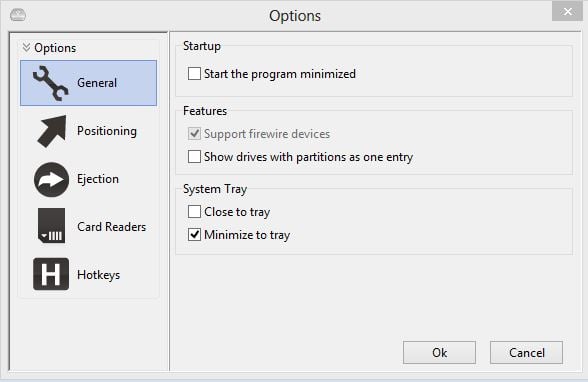This screenshot has width=588, height=382.
Task: Open the Positioning settings page
Action: [x=107, y=131]
